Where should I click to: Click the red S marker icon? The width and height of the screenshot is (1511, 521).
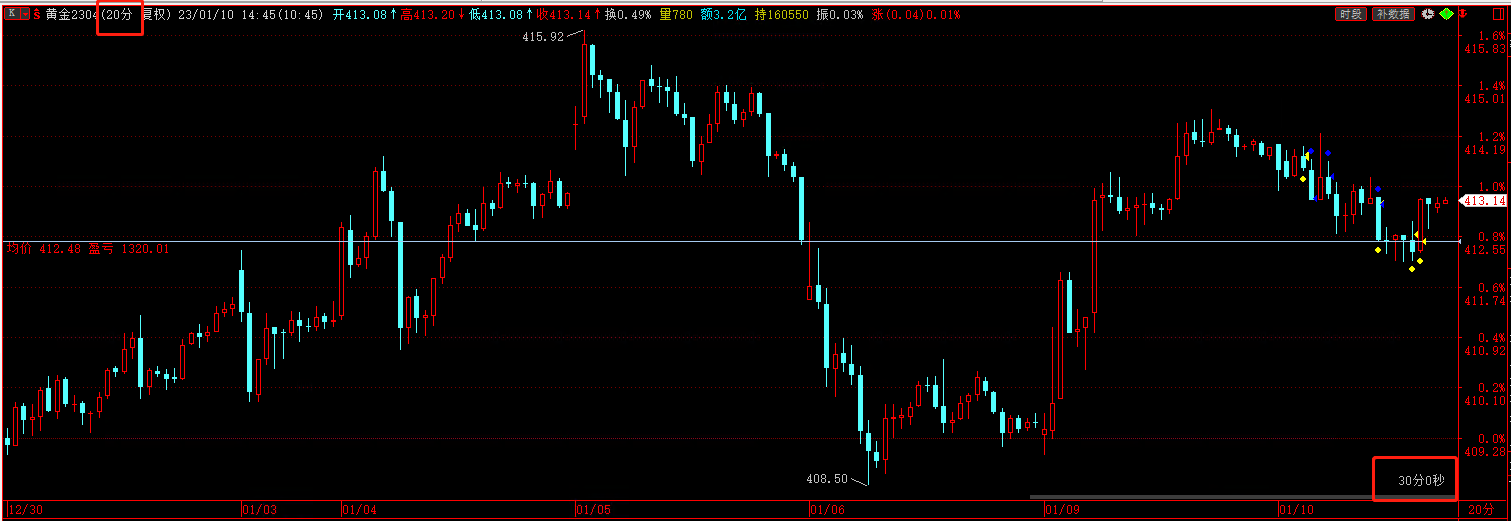37,14
